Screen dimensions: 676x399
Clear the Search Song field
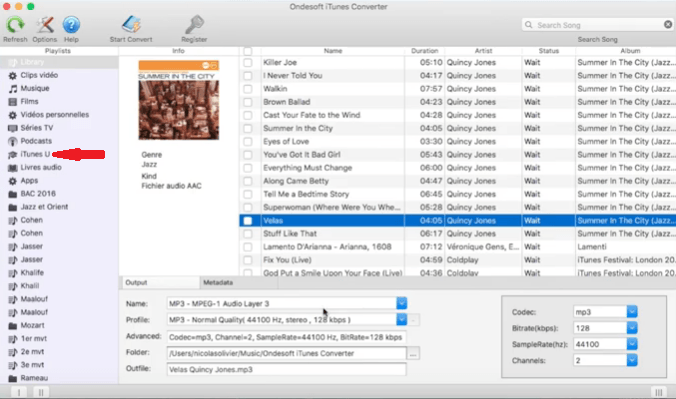coord(668,25)
